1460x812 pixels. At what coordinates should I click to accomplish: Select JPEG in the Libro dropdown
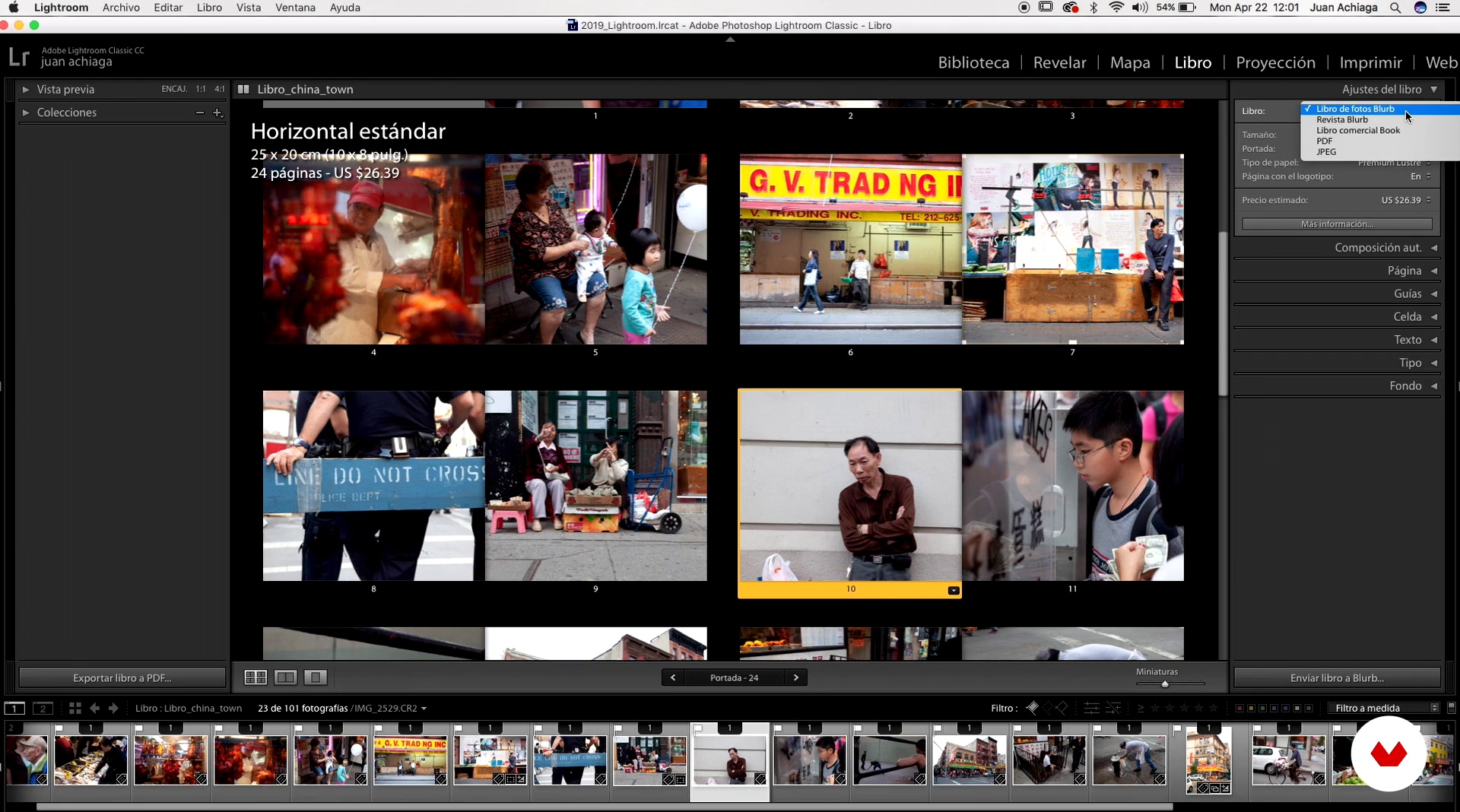[1326, 151]
